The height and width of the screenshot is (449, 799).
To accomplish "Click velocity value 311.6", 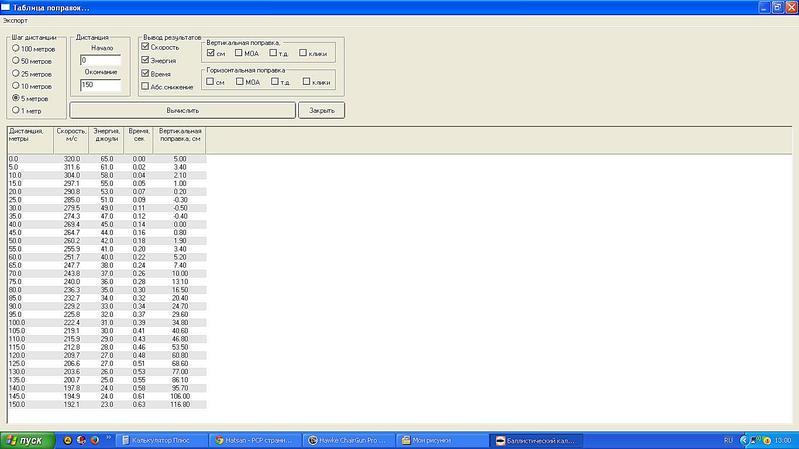I will coord(72,167).
